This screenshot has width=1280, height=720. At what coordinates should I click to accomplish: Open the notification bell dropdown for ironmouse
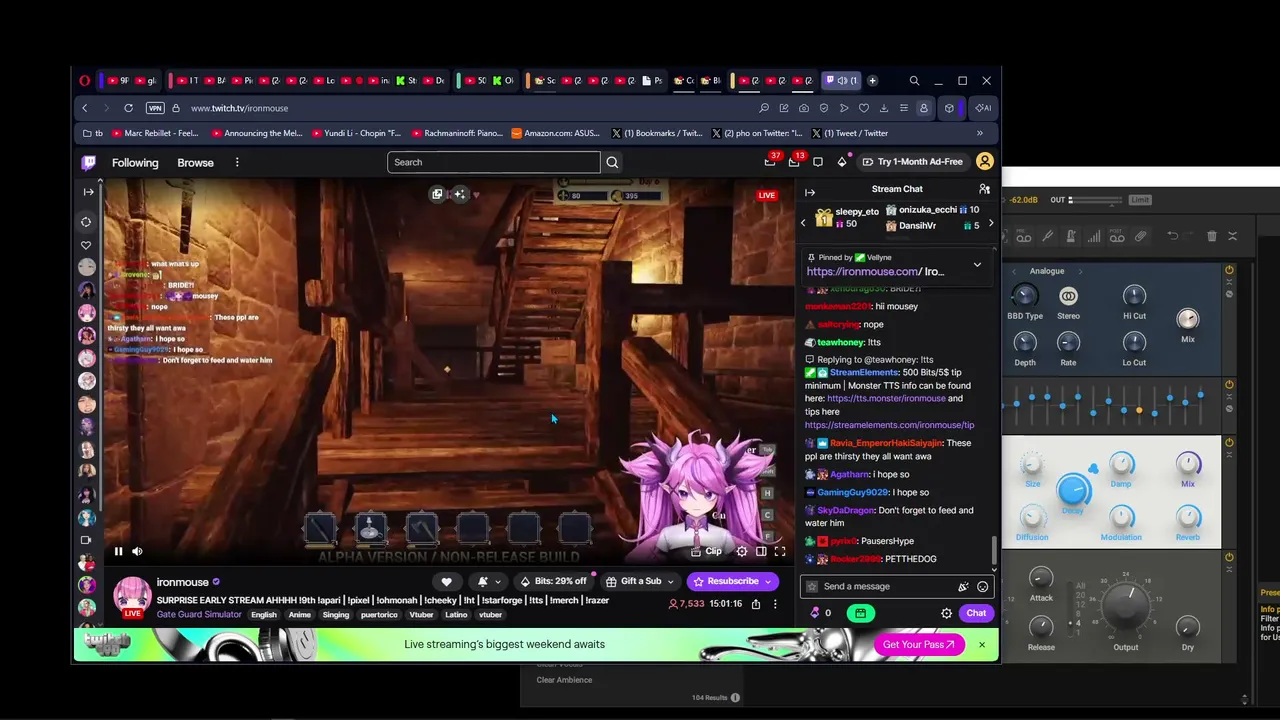[490, 581]
